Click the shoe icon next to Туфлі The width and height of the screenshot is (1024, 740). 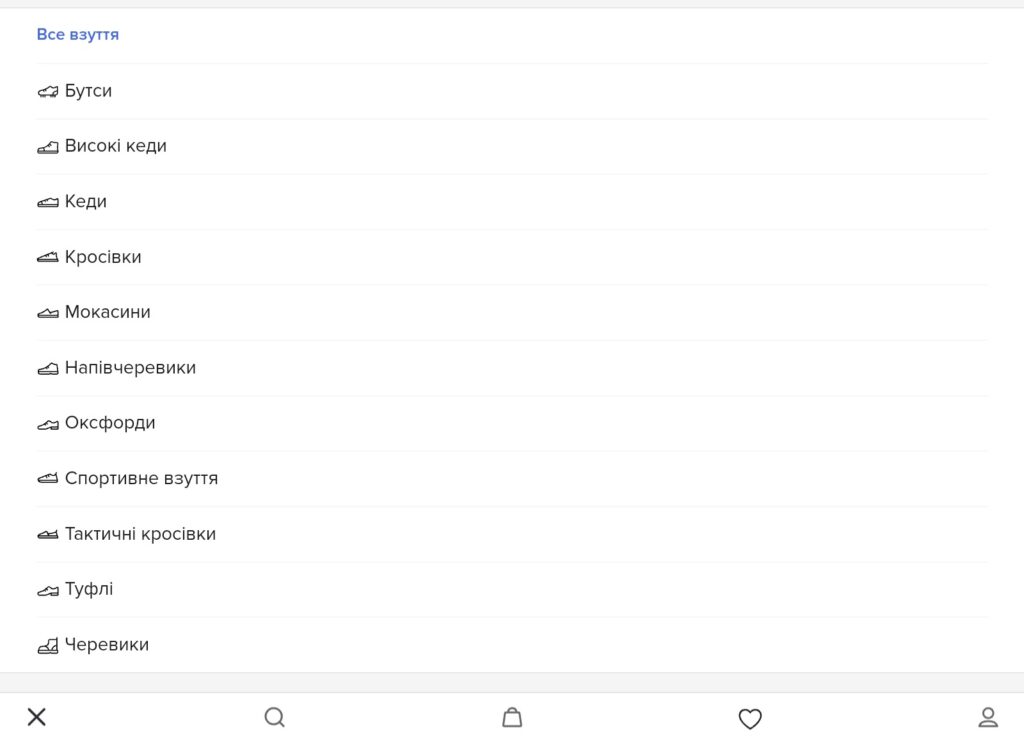[x=47, y=589]
